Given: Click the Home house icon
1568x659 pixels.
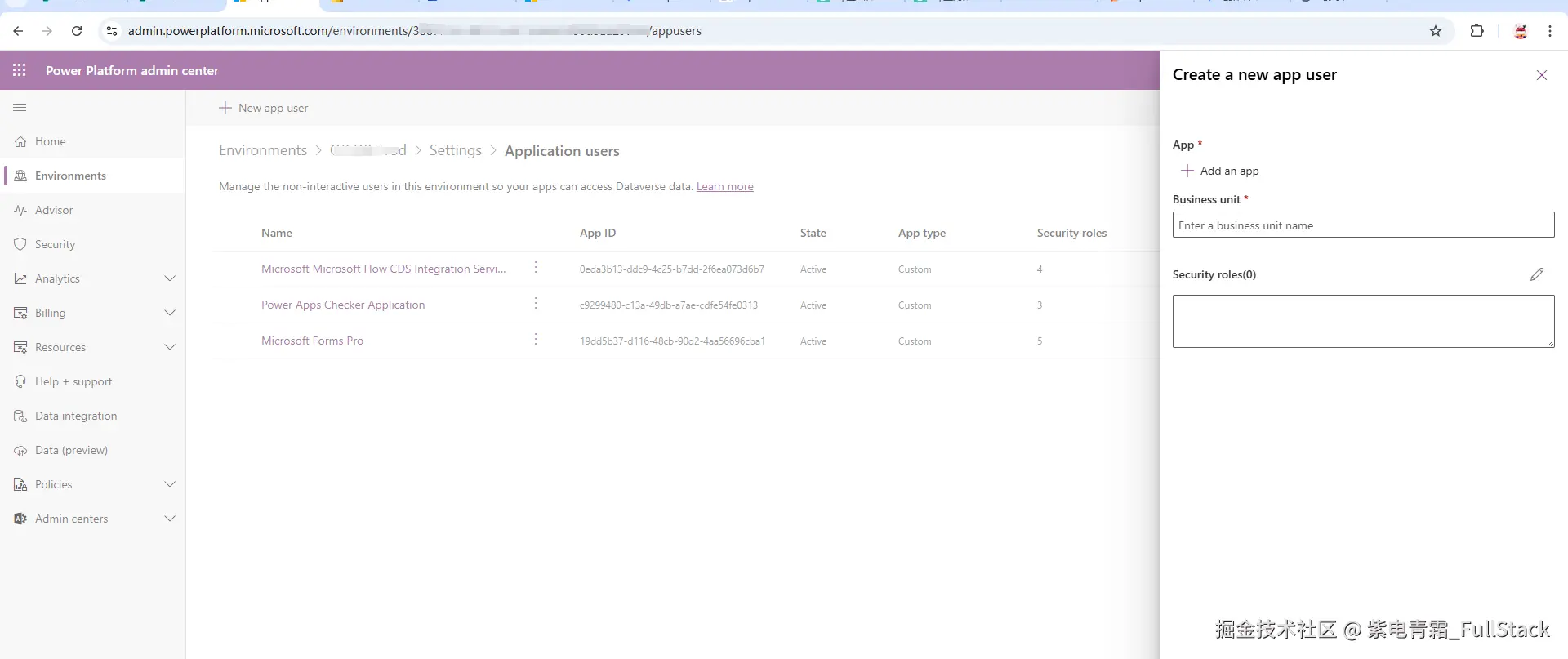Looking at the screenshot, I should 20,141.
